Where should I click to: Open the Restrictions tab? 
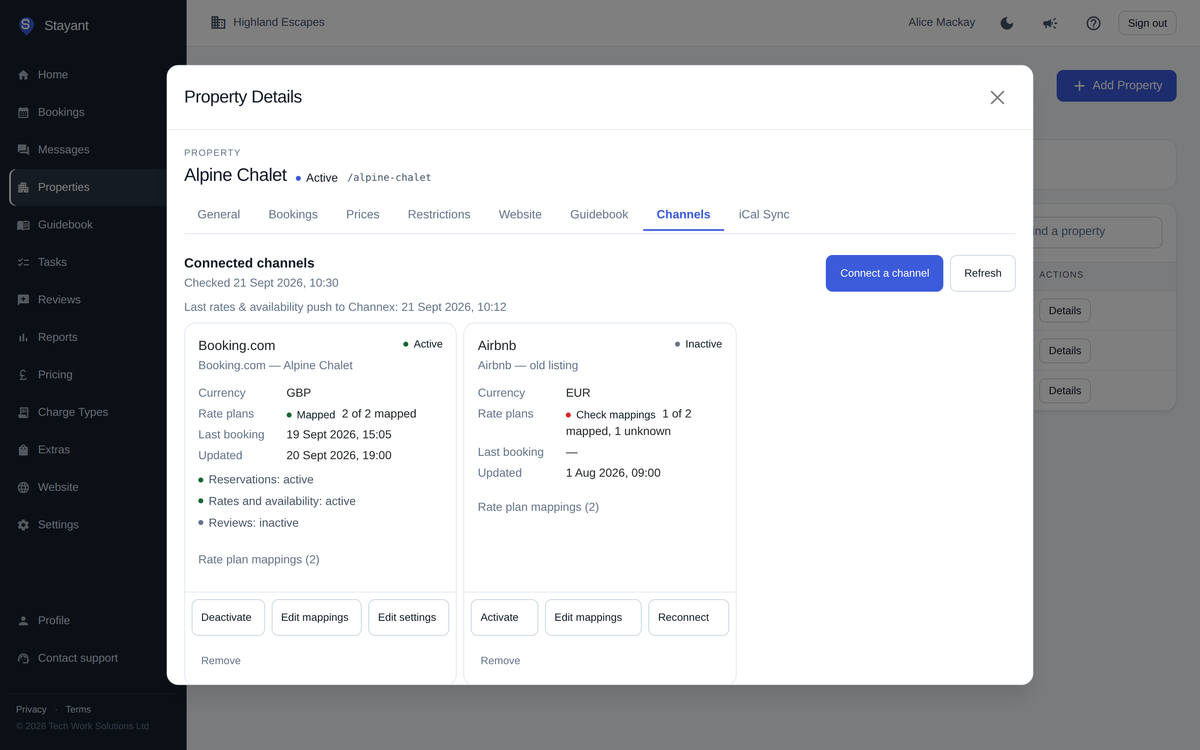[x=439, y=215]
